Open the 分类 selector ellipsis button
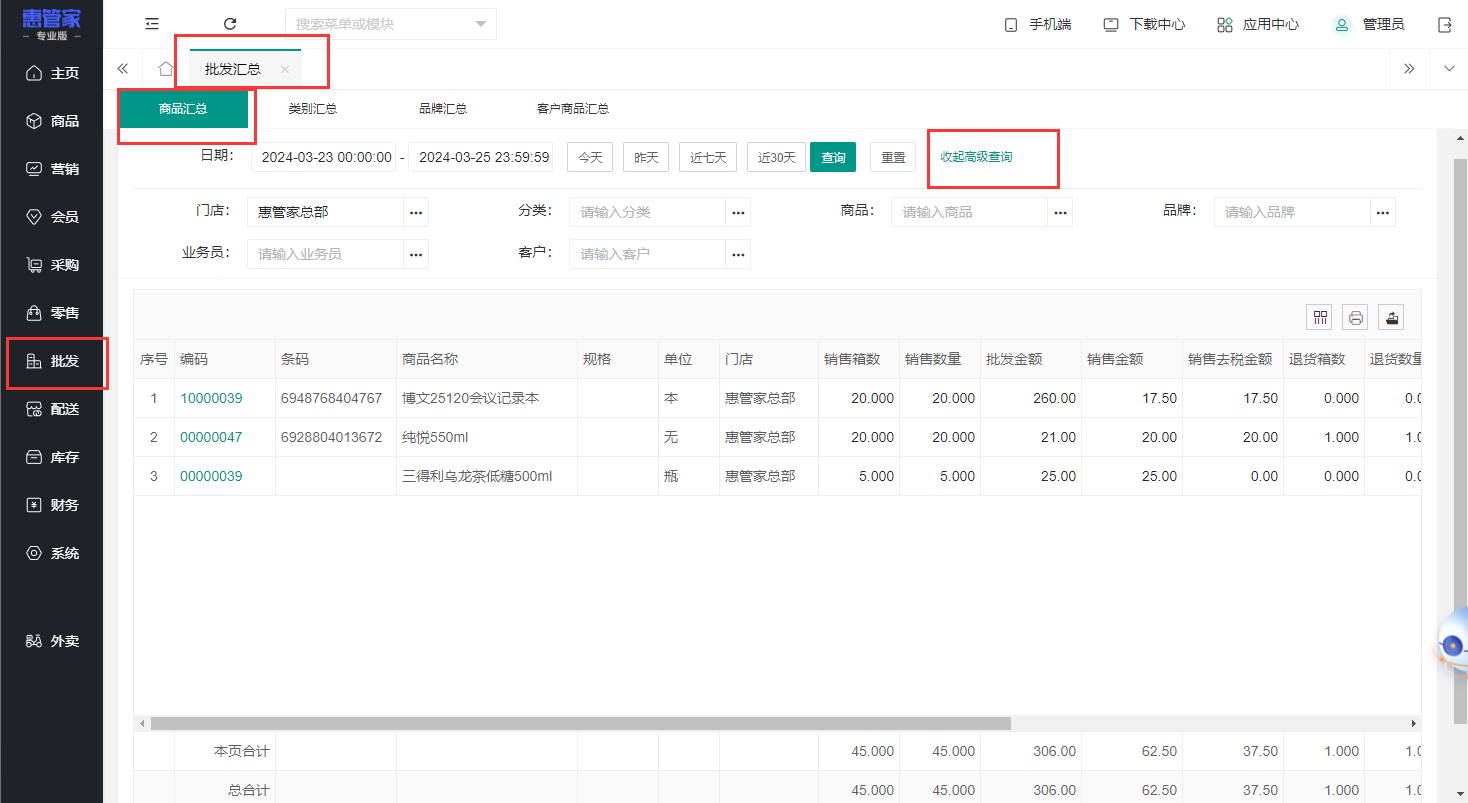 [x=738, y=212]
